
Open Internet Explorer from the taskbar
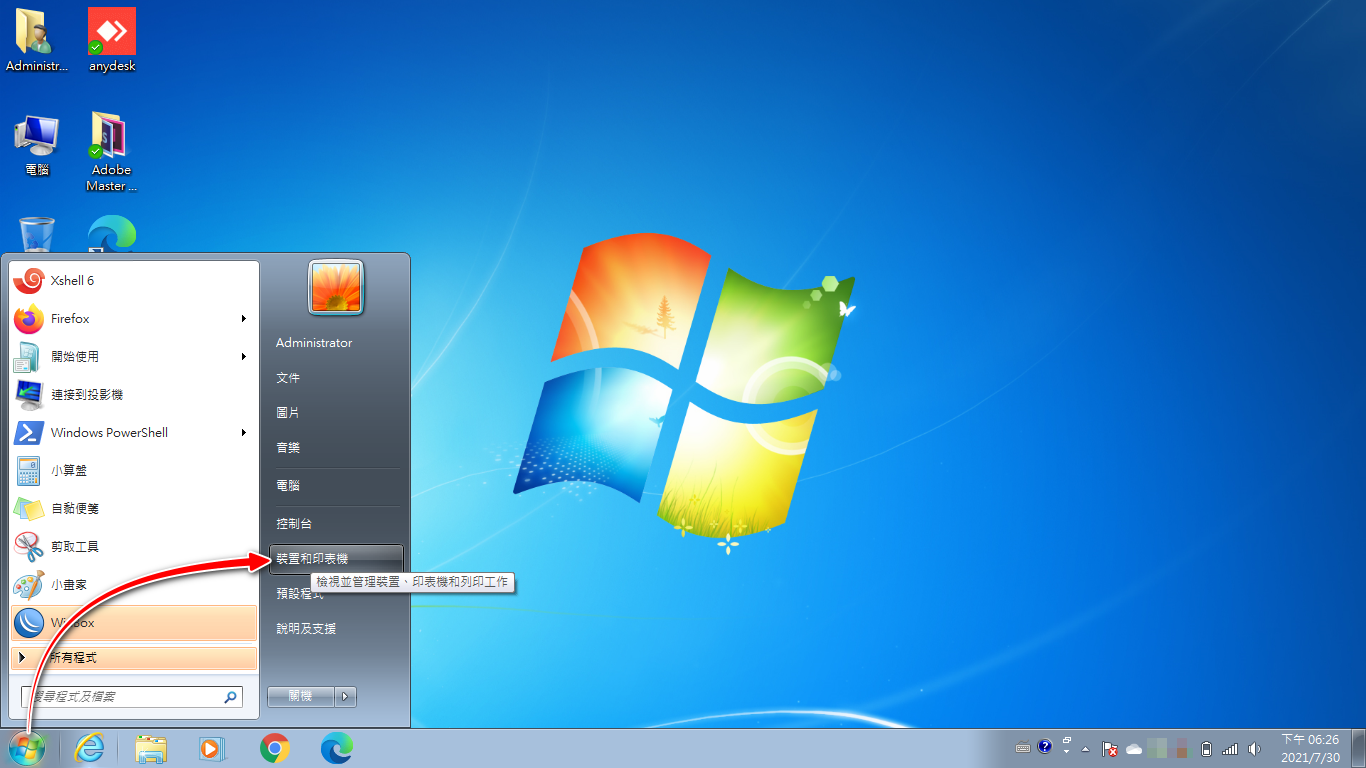[x=90, y=748]
